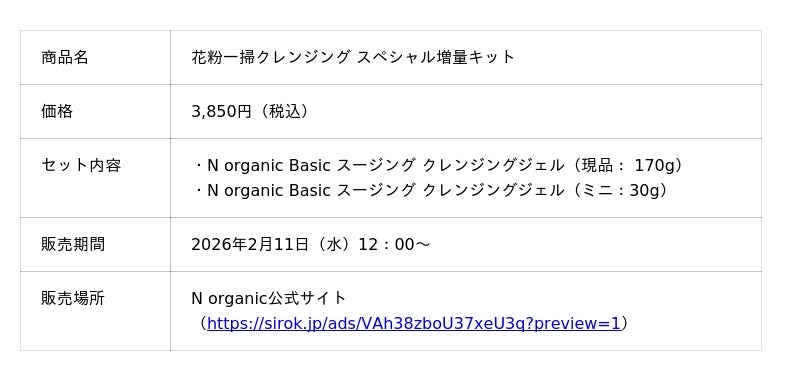Click the 2026年2月11日 sale date text
Viewport: 800px width, 381px height.
[x=250, y=244]
